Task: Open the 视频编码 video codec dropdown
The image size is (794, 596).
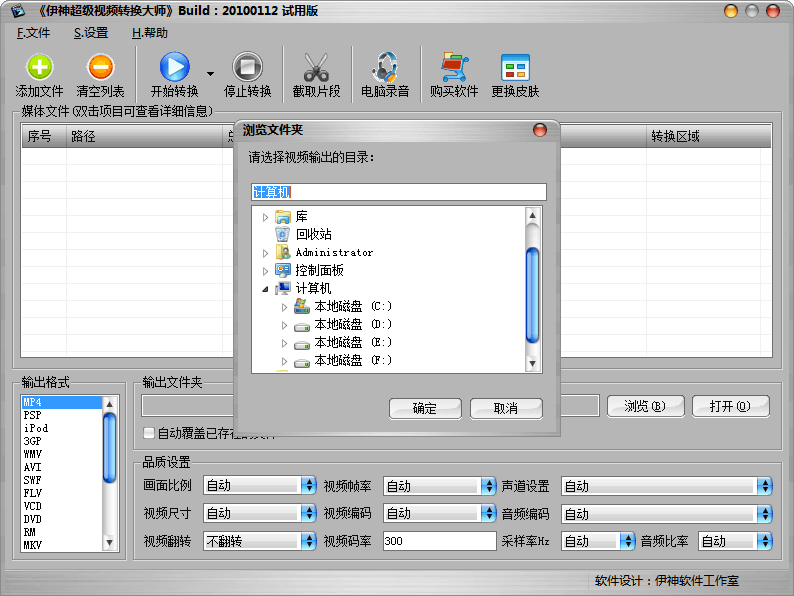Action: click(440, 513)
